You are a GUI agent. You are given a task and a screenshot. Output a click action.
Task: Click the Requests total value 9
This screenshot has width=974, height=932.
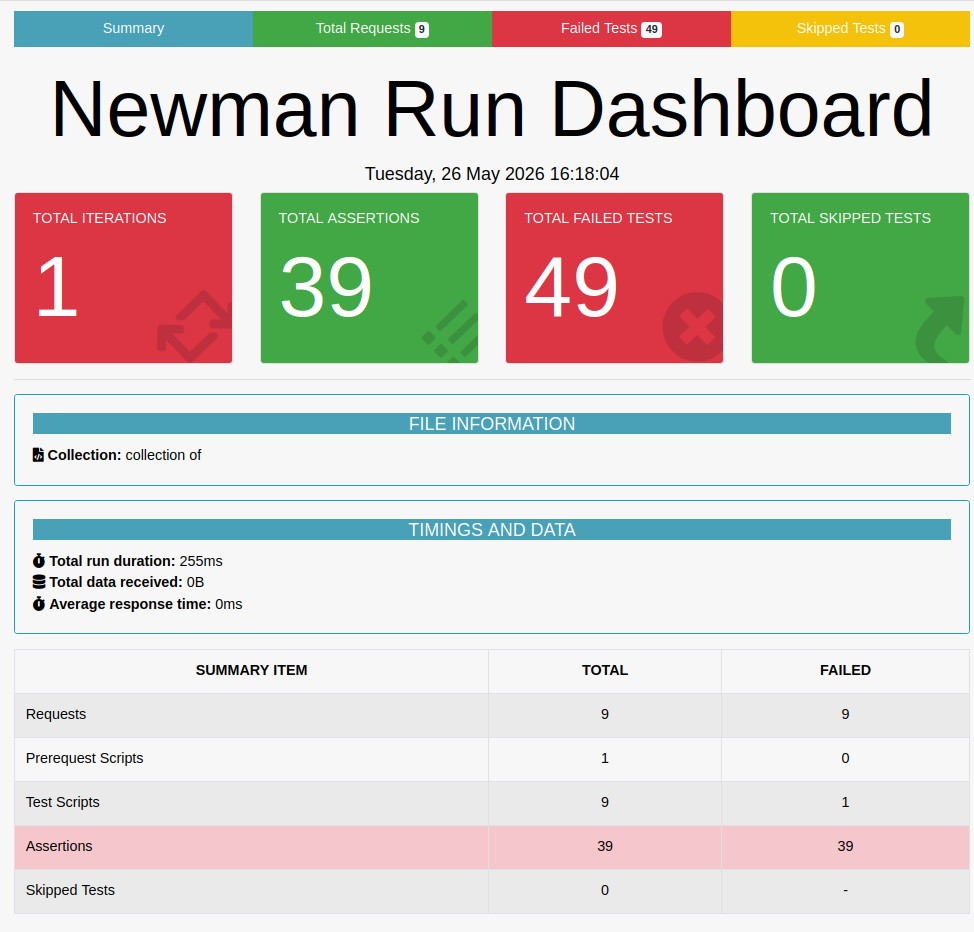pyautogui.click(x=605, y=715)
